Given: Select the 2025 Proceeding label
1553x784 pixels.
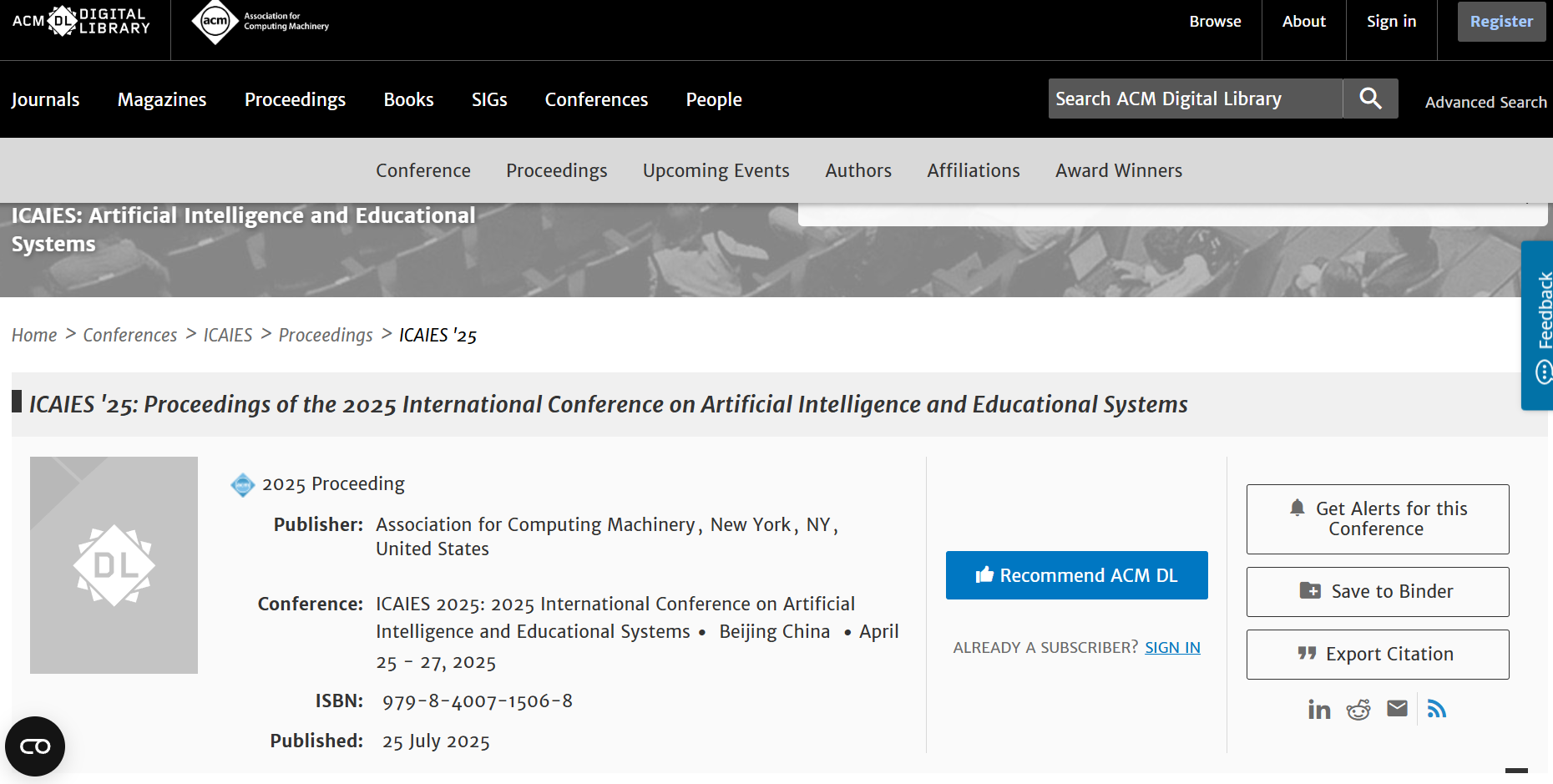Looking at the screenshot, I should [333, 484].
